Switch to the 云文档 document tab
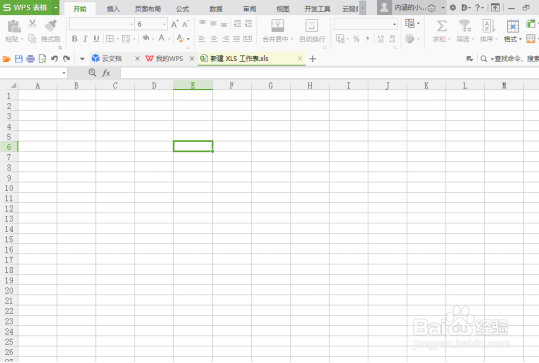The height and width of the screenshot is (363, 539). pyautogui.click(x=111, y=59)
